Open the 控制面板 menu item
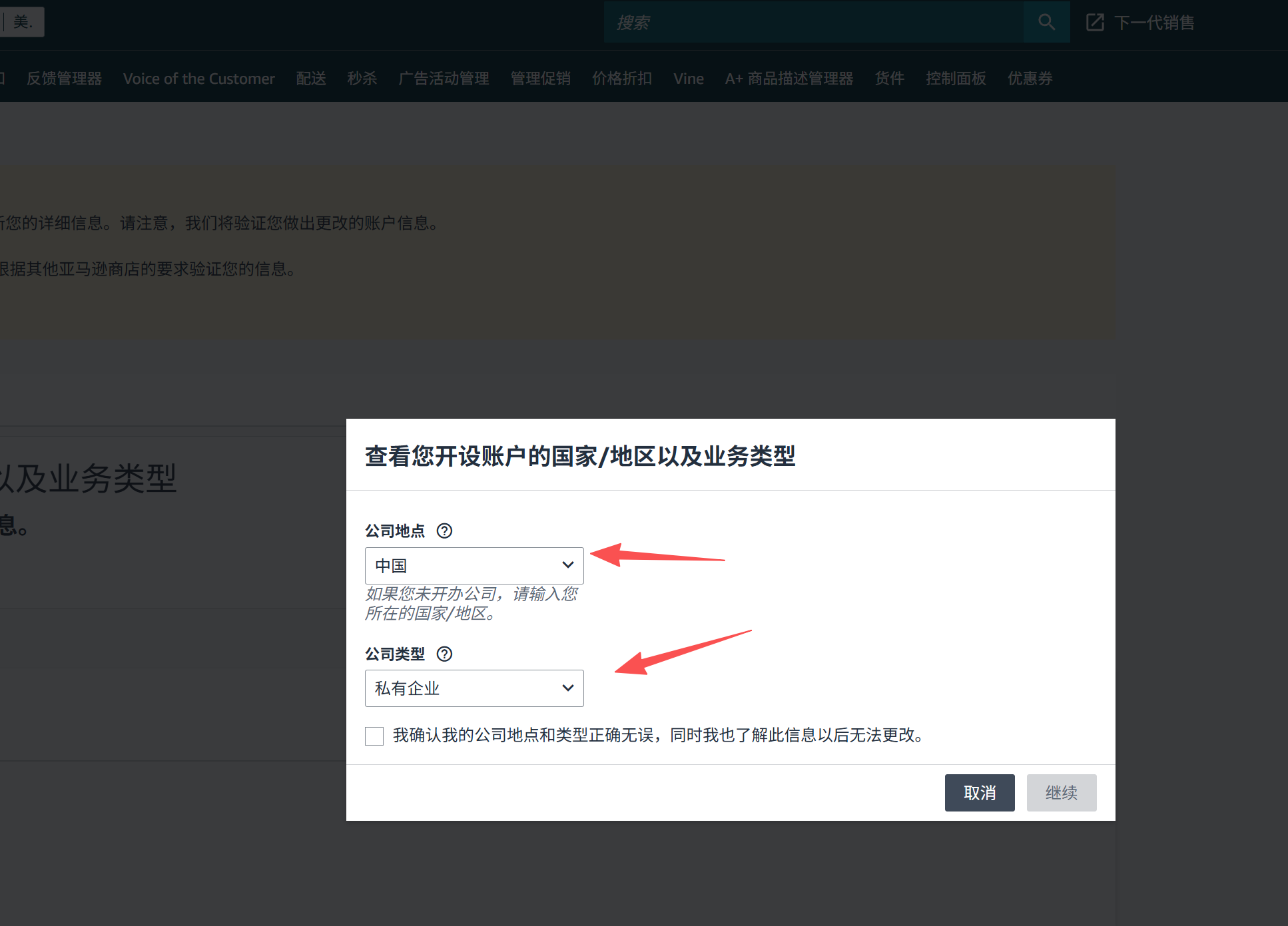The image size is (1288, 926). [955, 79]
